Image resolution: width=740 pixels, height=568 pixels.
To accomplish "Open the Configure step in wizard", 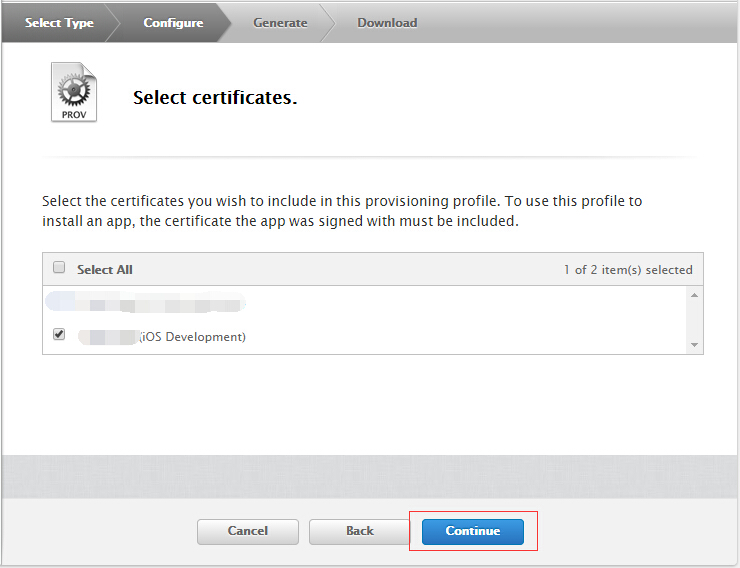I will (x=173, y=23).
